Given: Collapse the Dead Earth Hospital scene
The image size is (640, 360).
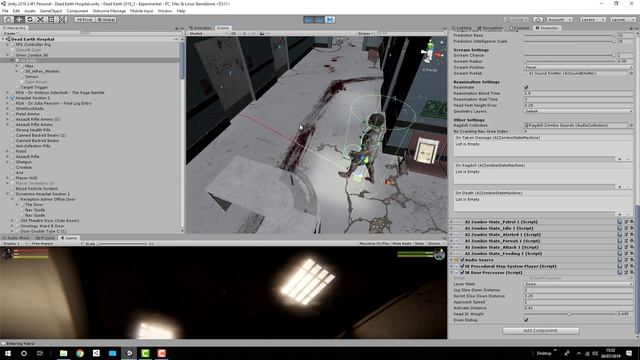Looking at the screenshot, I should tap(3, 39).
